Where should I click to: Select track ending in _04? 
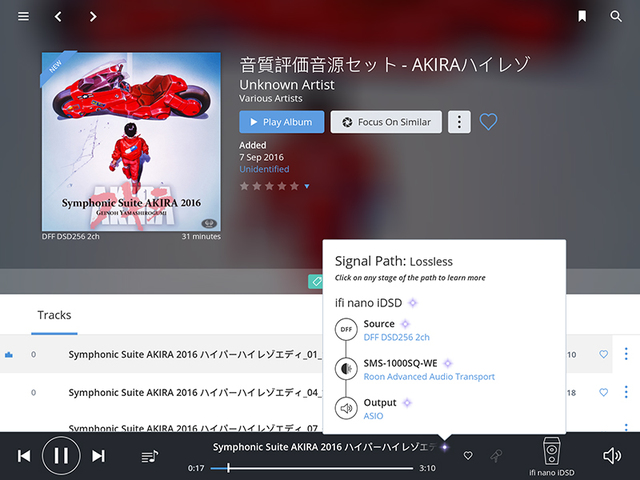[195, 393]
